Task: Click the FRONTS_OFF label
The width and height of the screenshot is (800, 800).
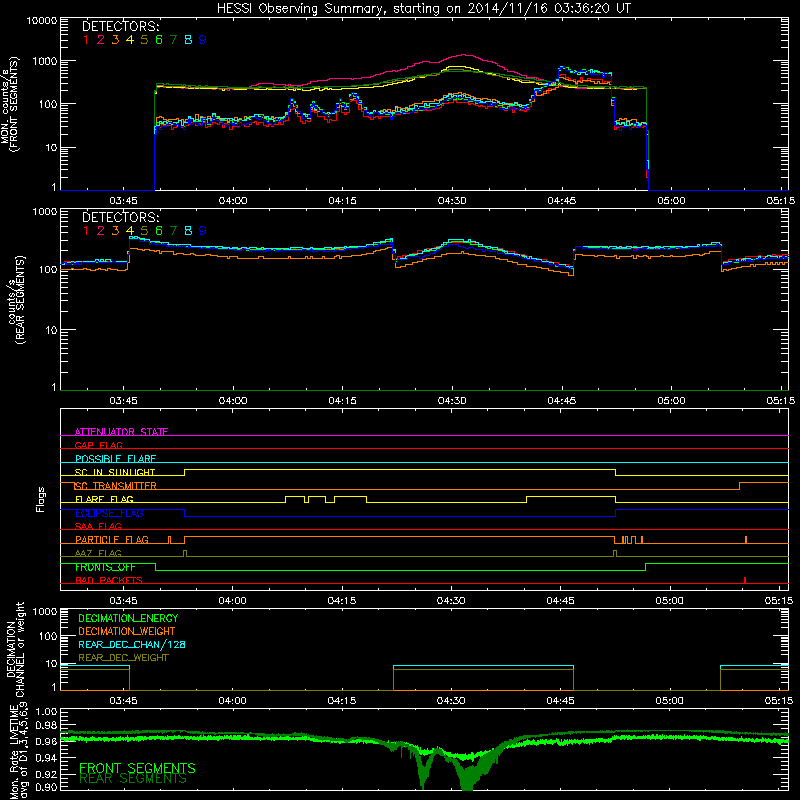Action: [x=105, y=567]
